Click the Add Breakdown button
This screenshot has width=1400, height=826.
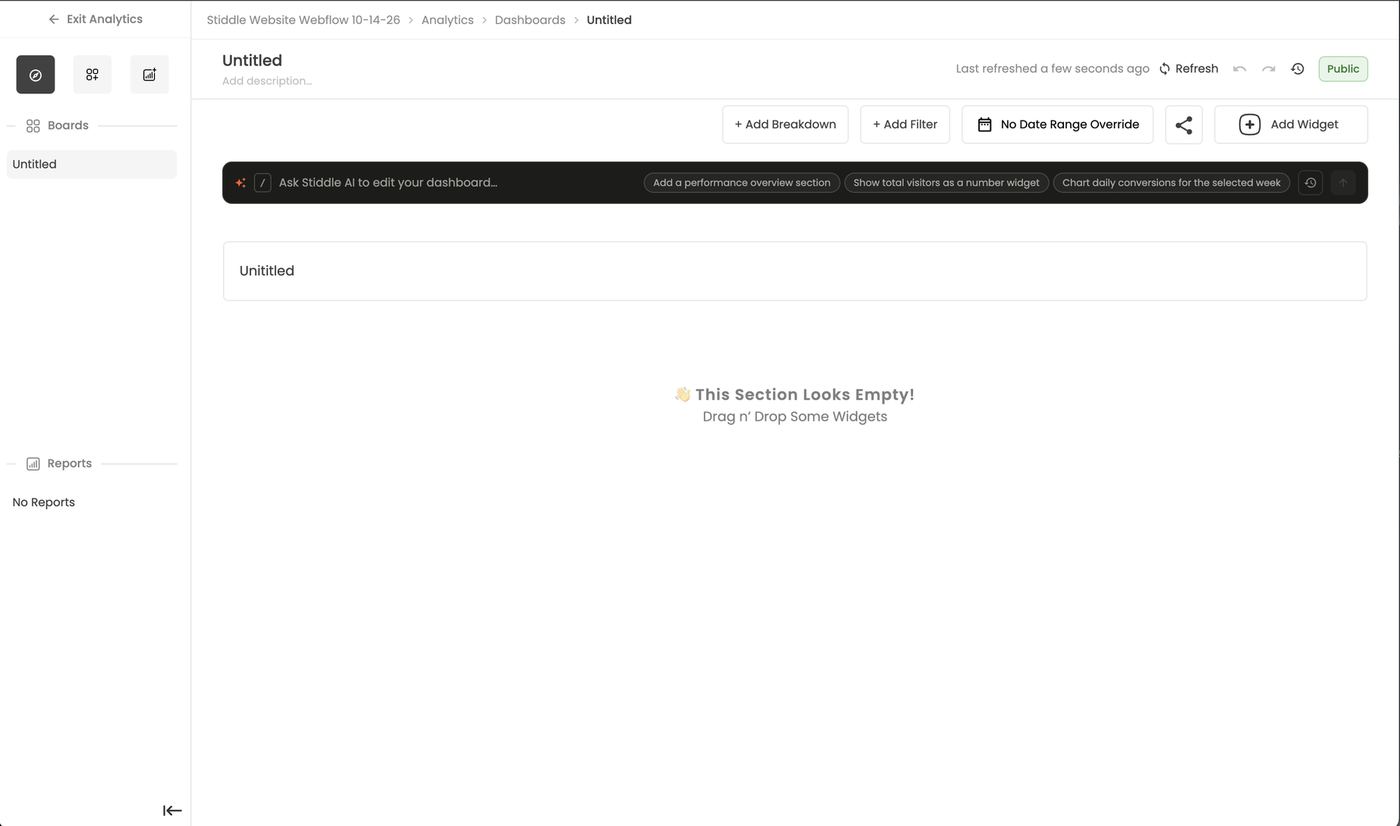click(x=785, y=125)
